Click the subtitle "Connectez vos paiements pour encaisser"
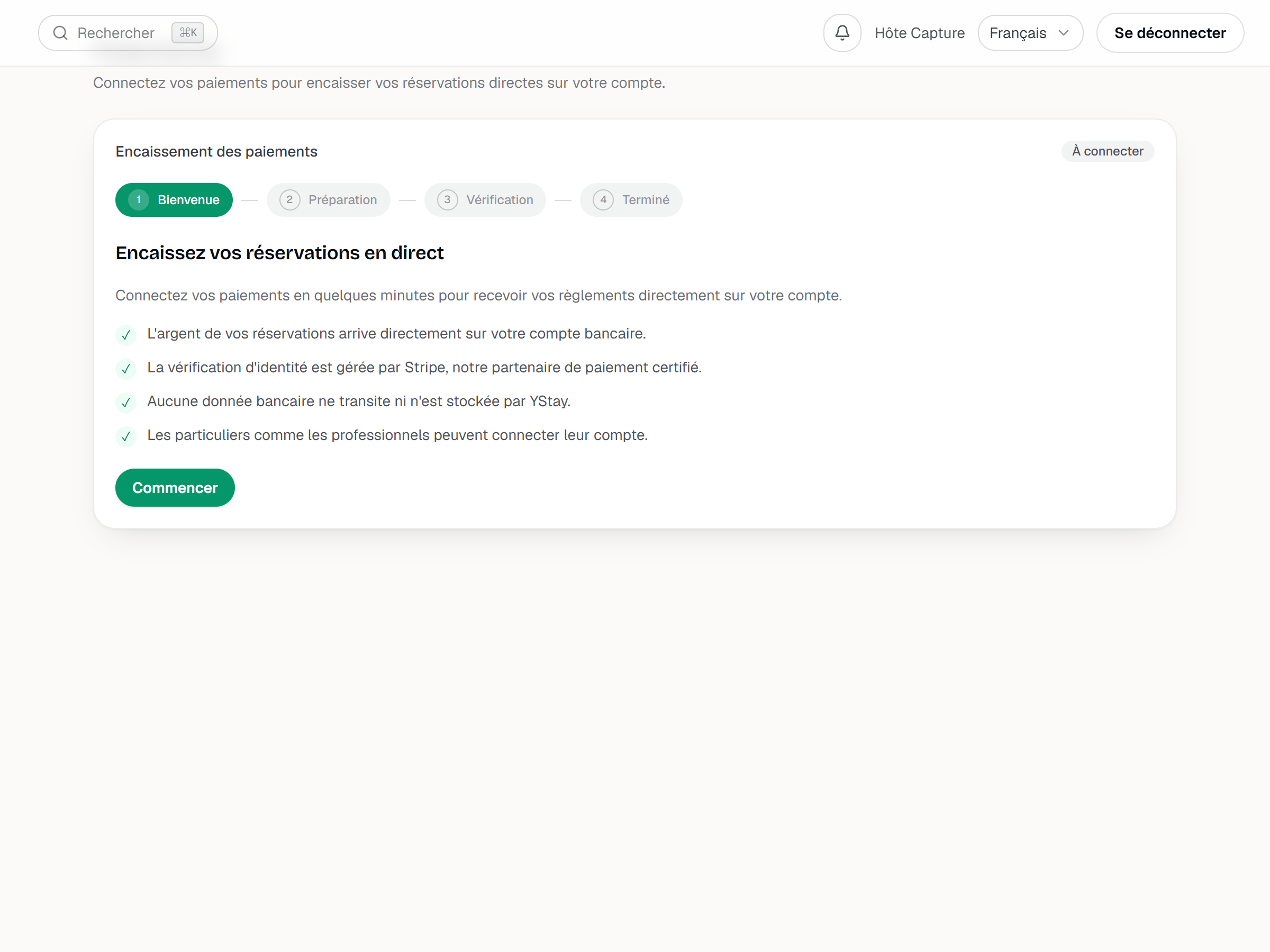 (379, 83)
